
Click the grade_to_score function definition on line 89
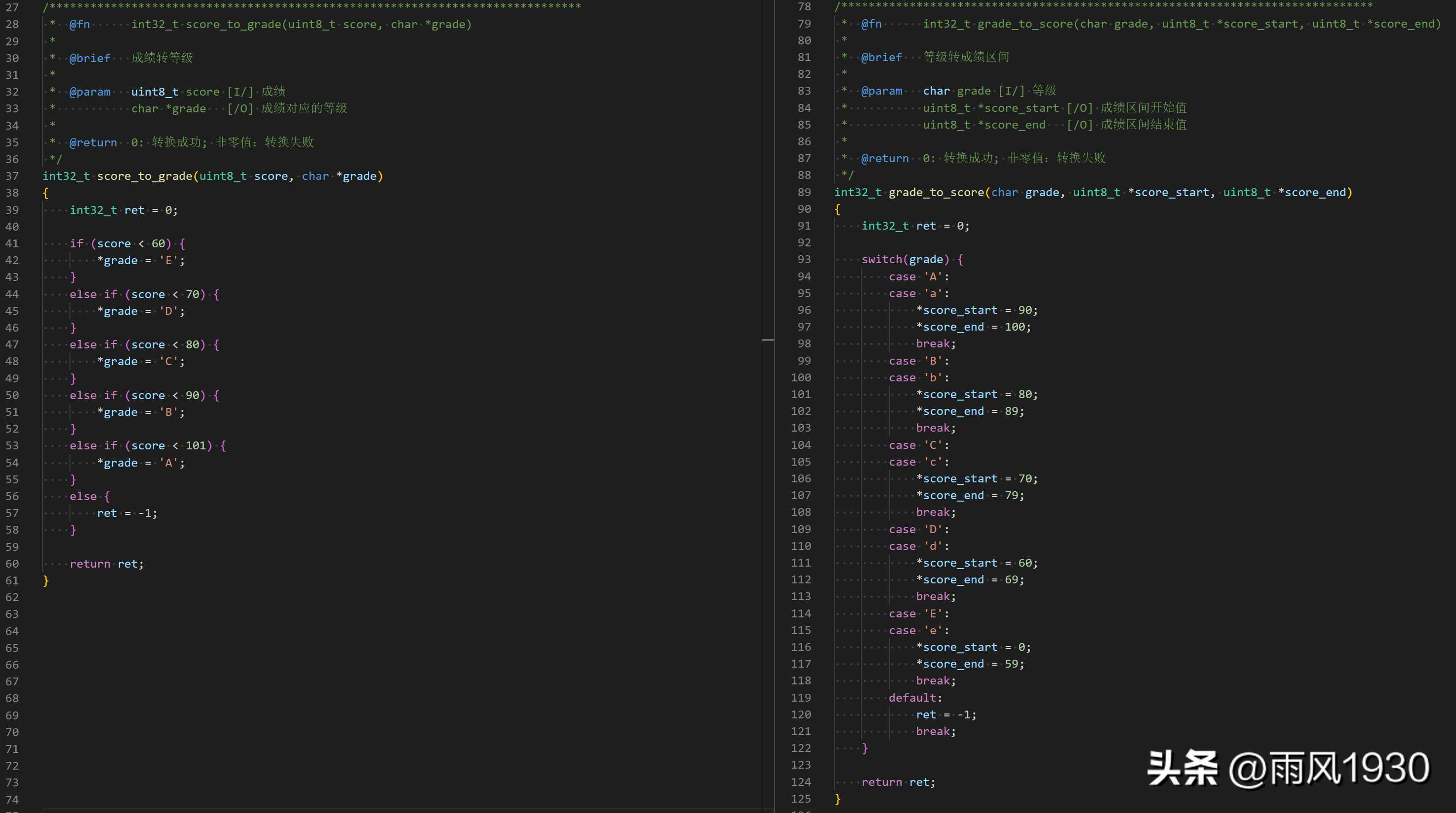point(1093,192)
